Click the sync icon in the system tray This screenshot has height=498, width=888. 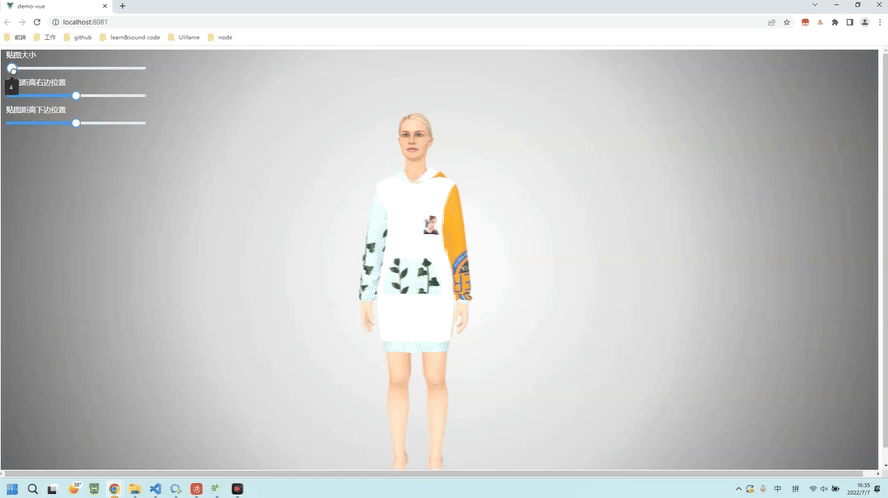tap(750, 489)
